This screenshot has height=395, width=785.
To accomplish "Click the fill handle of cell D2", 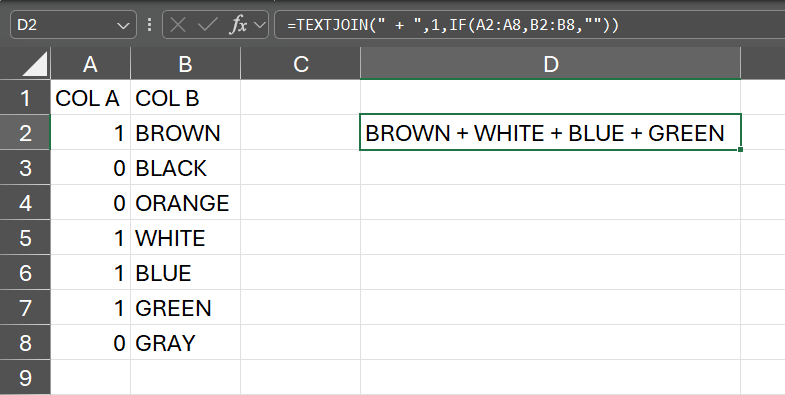I will pyautogui.click(x=740, y=149).
